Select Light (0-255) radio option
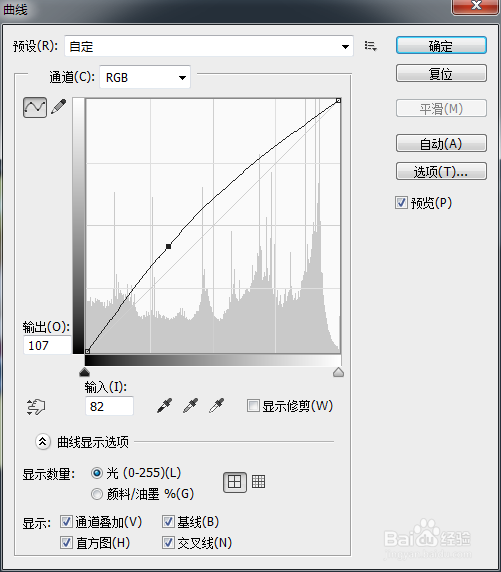Viewport: 501px width, 572px height. click(97, 473)
